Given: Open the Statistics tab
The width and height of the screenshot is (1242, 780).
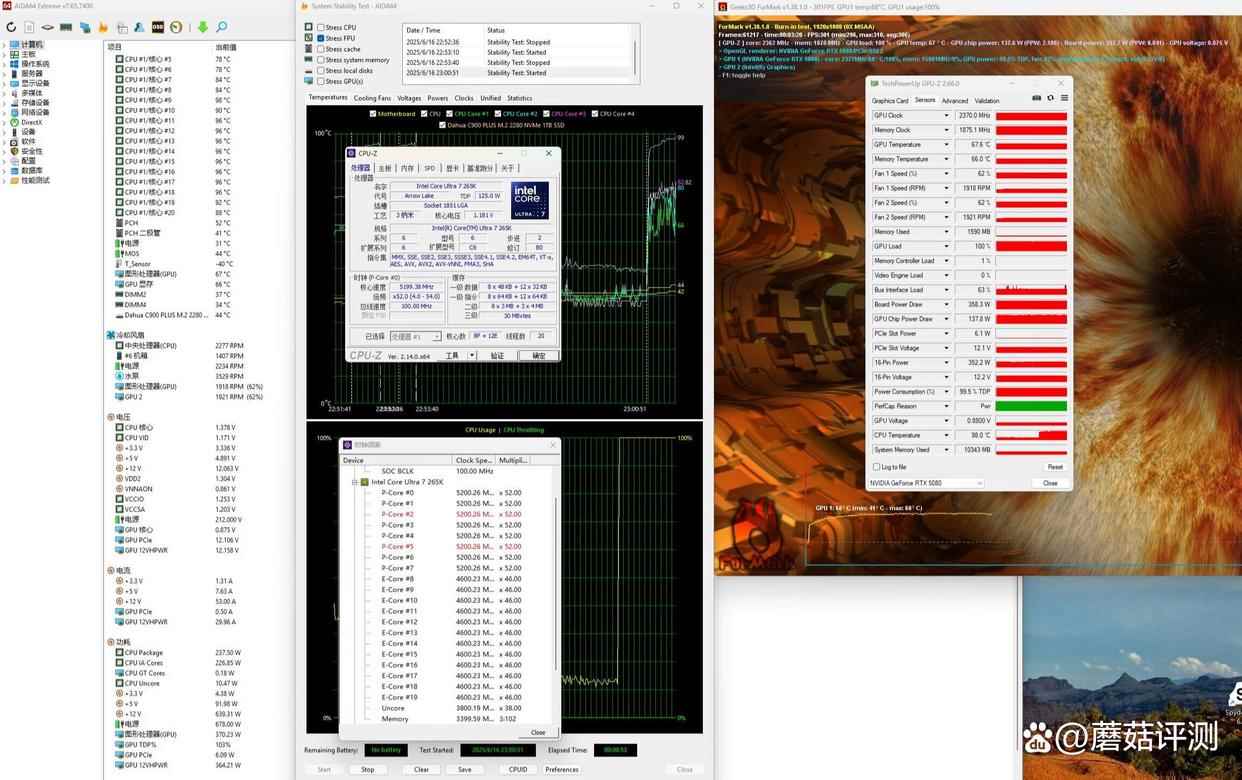Looking at the screenshot, I should 520,98.
